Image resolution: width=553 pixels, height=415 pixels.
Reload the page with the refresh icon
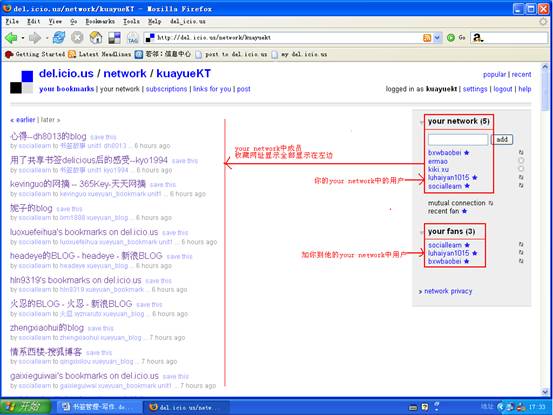pos(59,37)
